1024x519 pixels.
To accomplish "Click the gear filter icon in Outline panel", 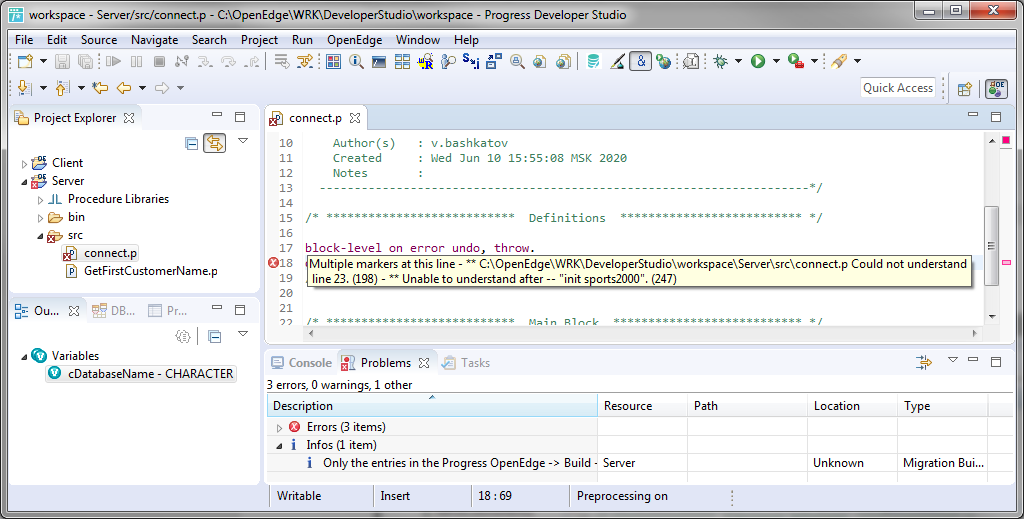I will coord(183,337).
